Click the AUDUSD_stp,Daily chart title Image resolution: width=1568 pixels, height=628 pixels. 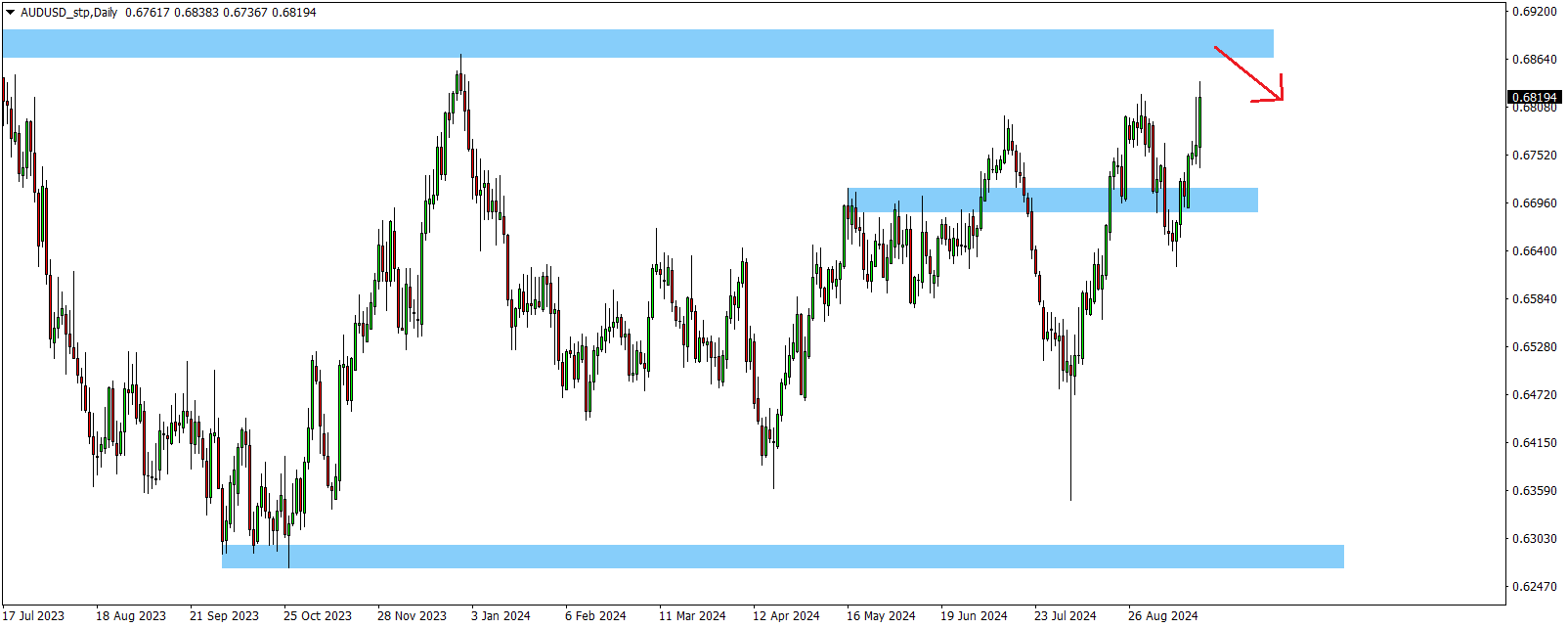[68, 13]
